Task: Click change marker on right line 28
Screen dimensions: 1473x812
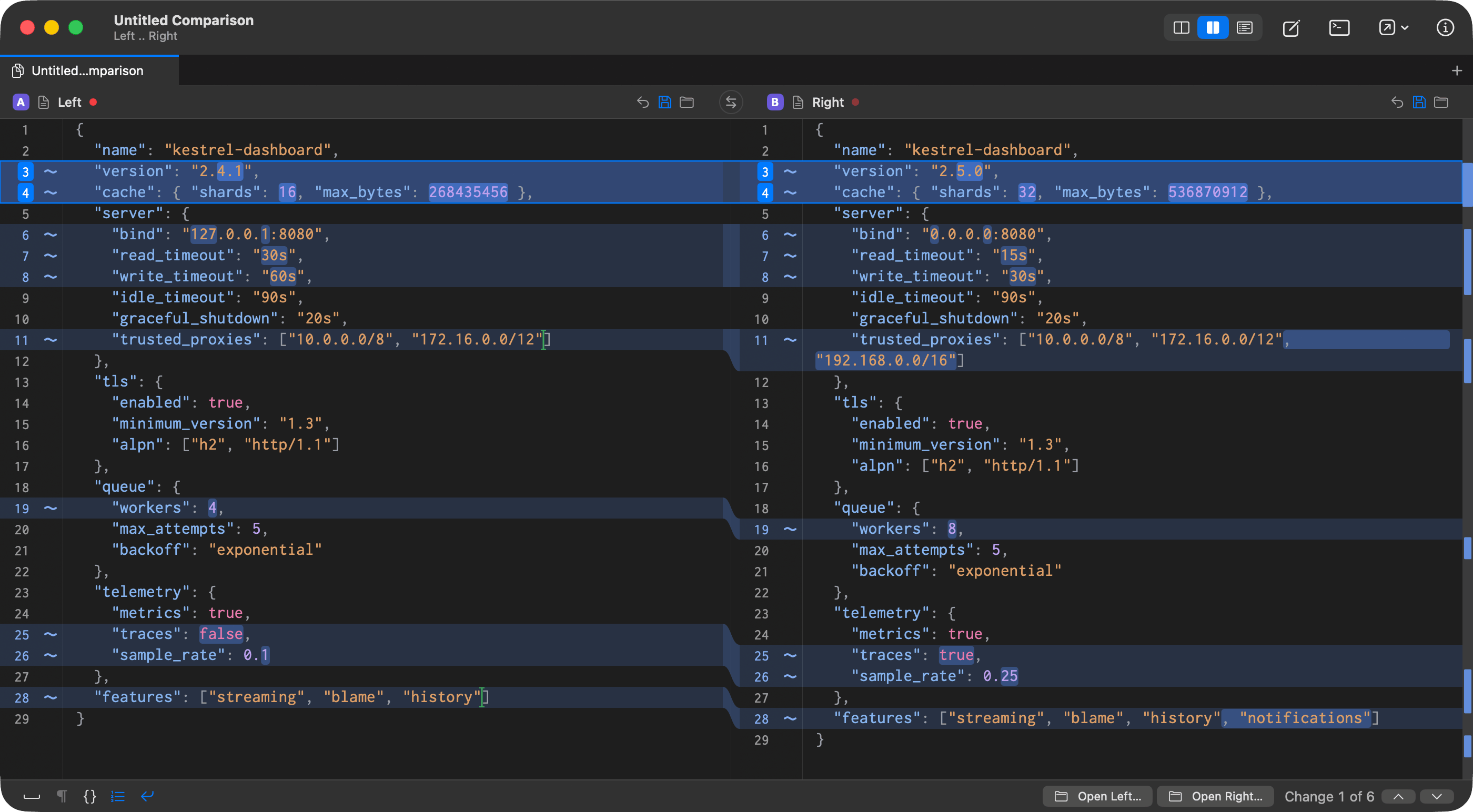Action: 790,718
